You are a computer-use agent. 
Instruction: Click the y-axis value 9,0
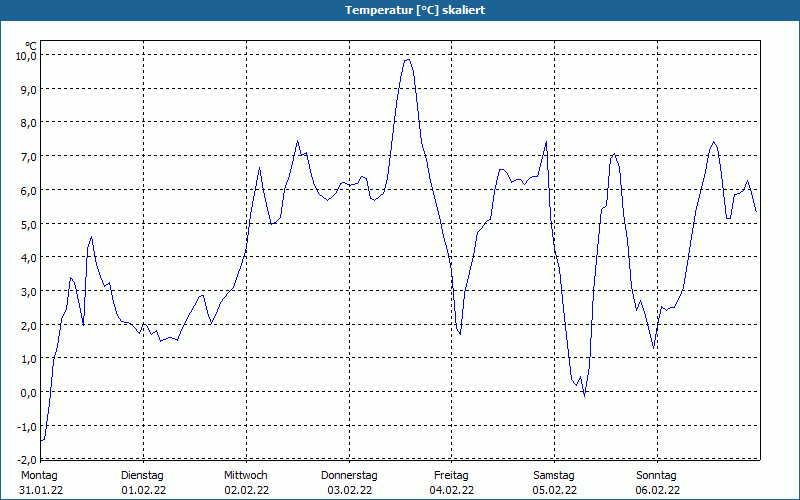click(x=29, y=90)
